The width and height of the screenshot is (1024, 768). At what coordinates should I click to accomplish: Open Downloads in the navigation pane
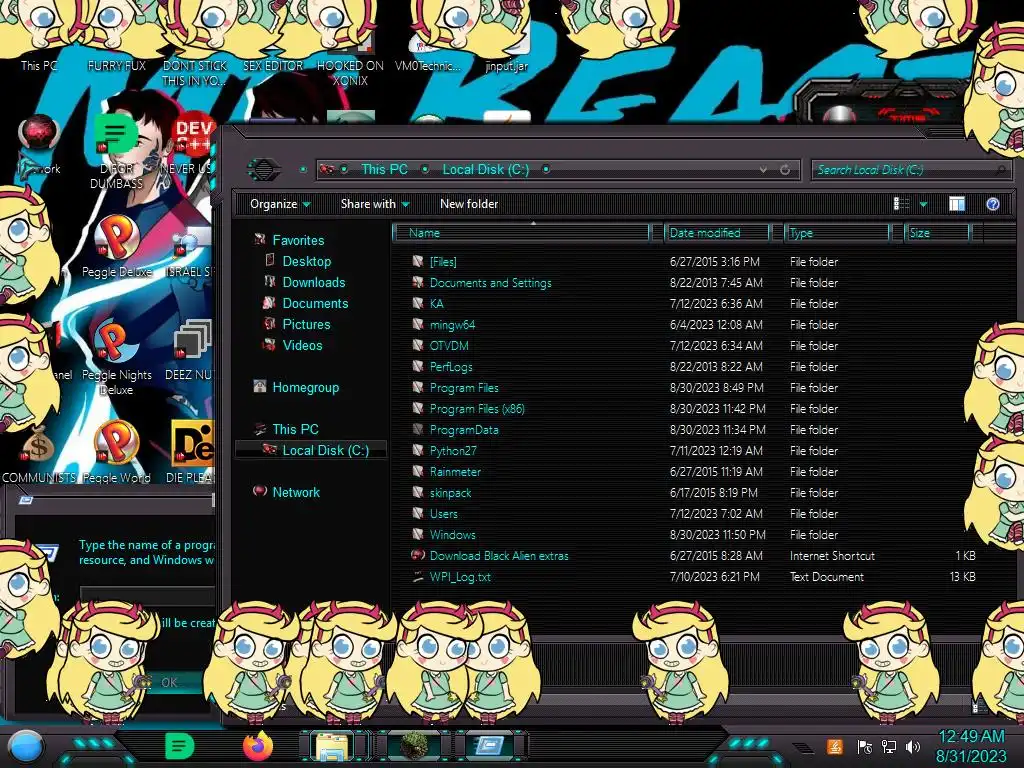[x=313, y=282]
